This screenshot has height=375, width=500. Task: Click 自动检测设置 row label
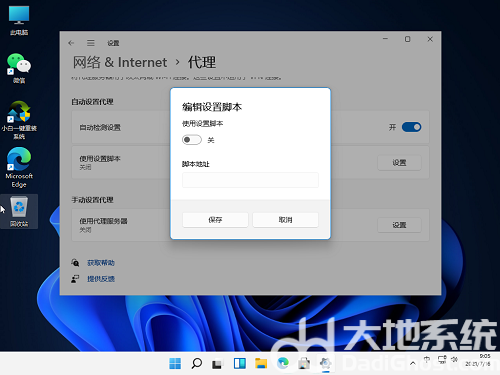(100, 127)
